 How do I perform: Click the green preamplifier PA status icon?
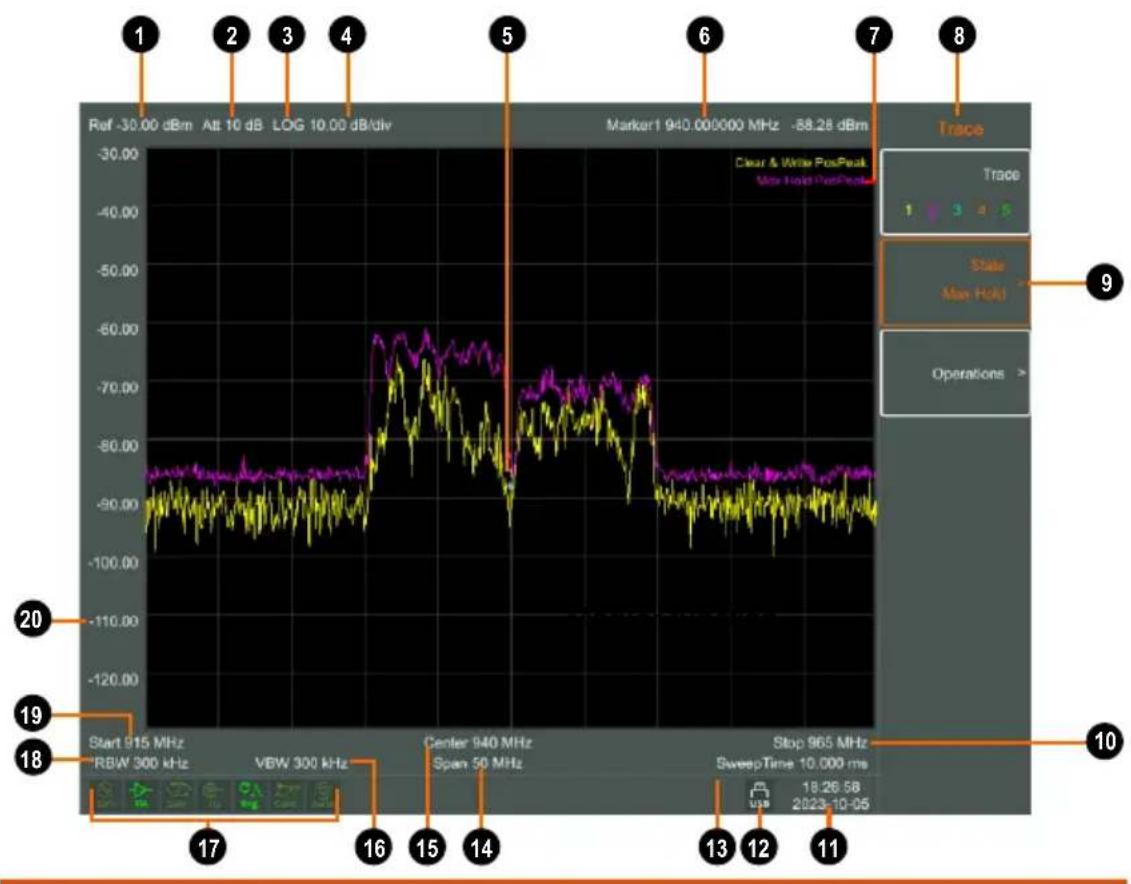141,795
